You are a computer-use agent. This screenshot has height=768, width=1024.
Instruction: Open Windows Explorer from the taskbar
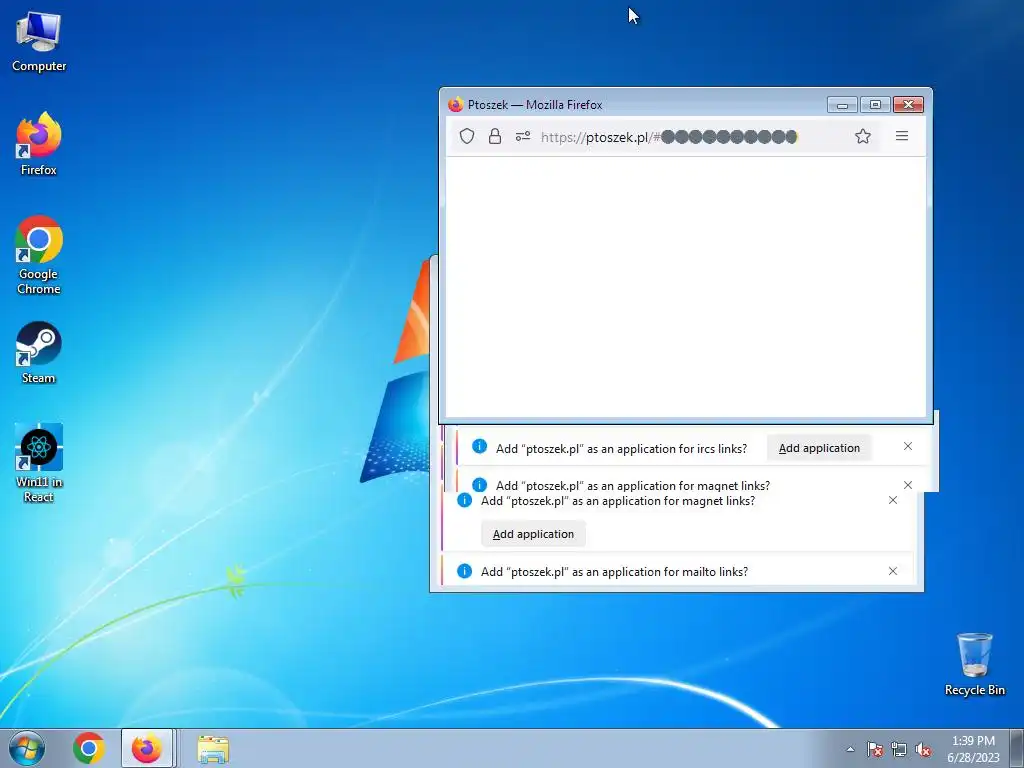click(x=213, y=749)
